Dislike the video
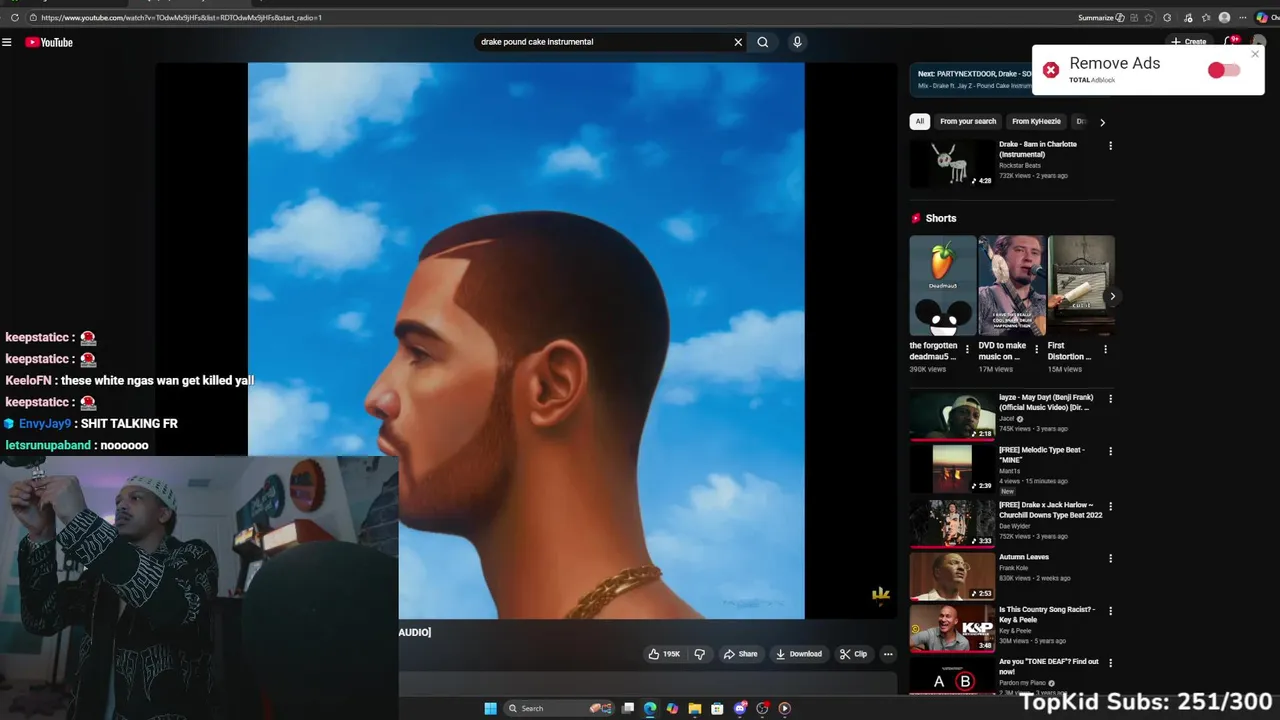1280x720 pixels. [699, 654]
